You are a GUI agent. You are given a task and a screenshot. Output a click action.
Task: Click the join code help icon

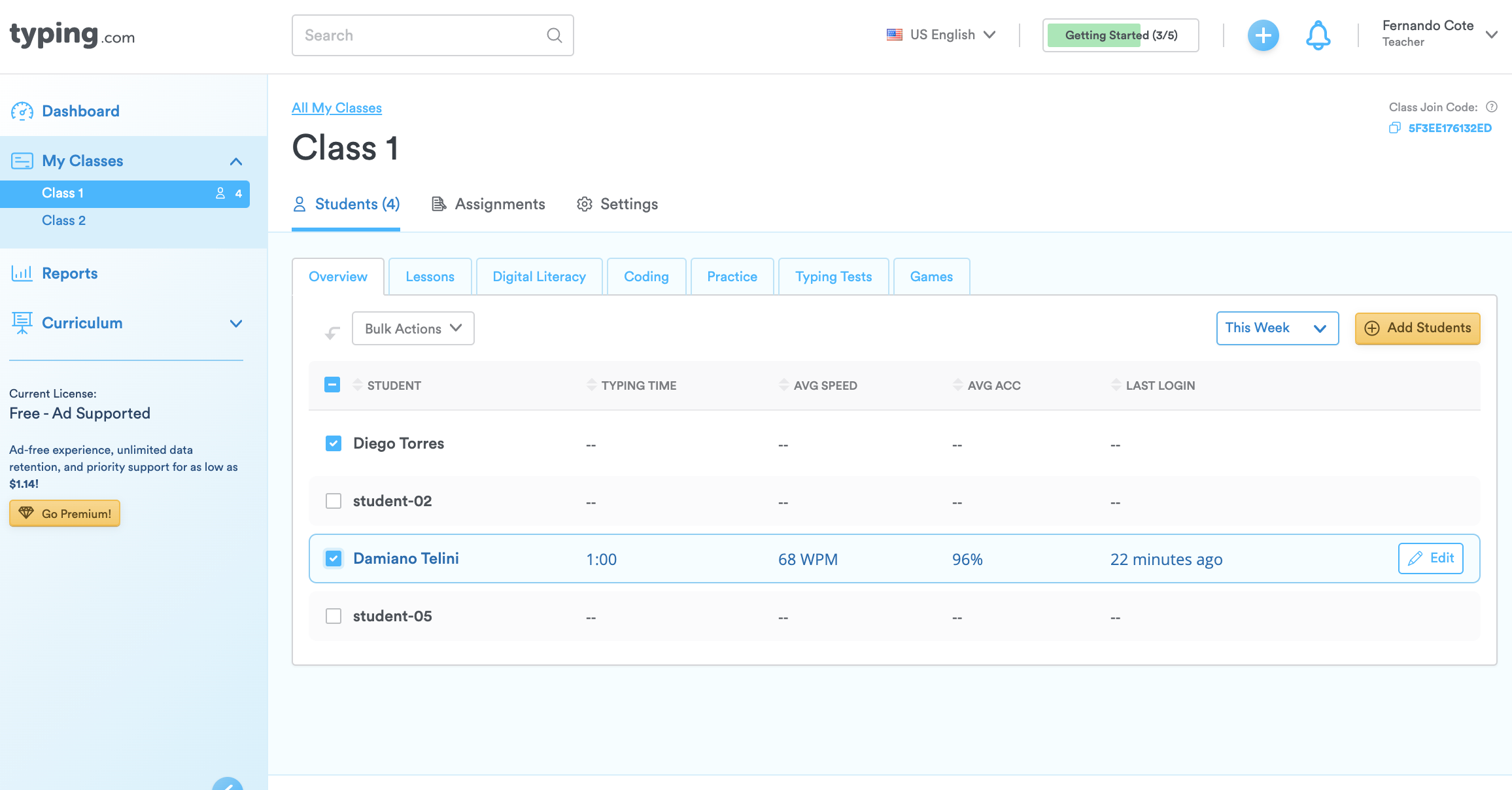pos(1492,107)
